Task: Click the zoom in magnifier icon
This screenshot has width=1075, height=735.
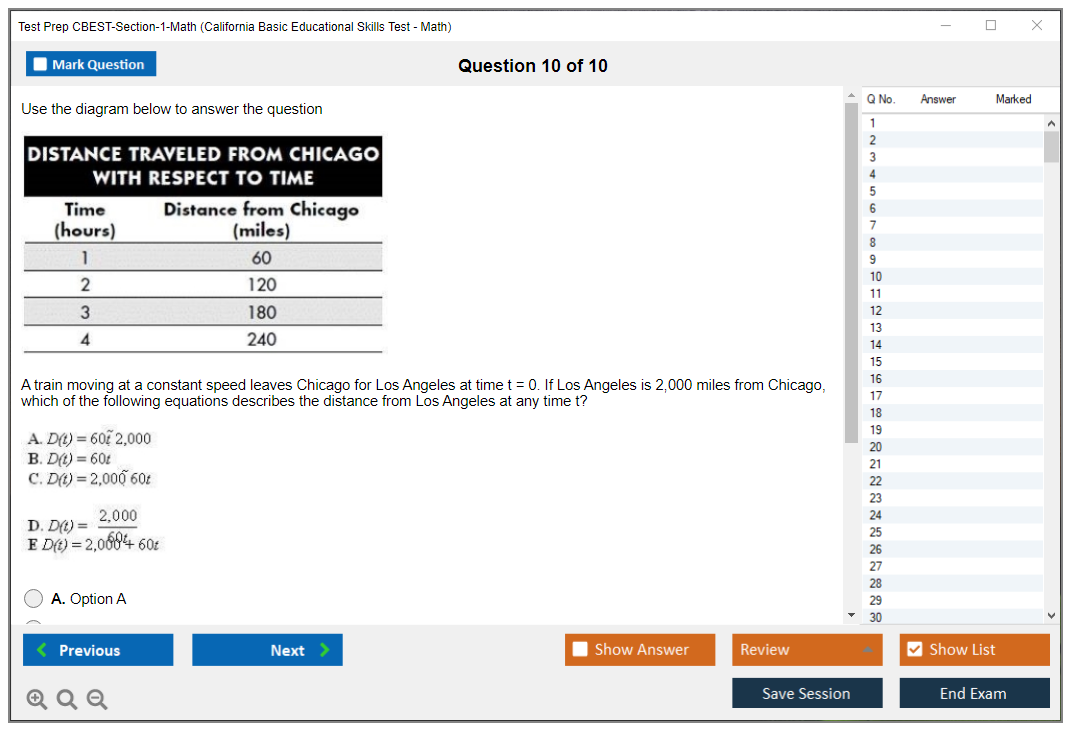Action: pos(36,700)
